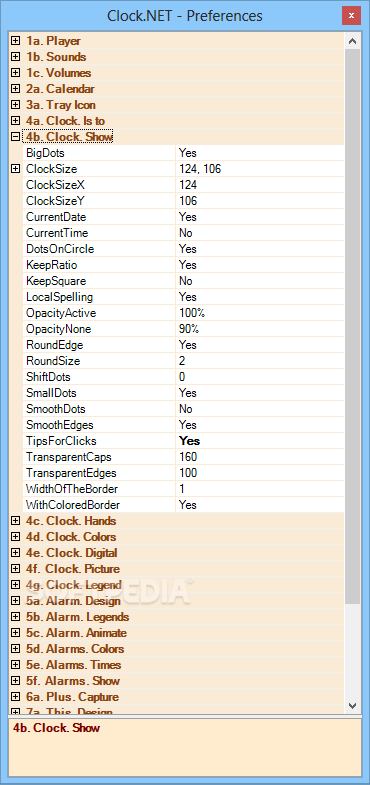The height and width of the screenshot is (785, 370).
Task: Expand the 5c. Alarm. Animate category
Action: (x=16, y=633)
